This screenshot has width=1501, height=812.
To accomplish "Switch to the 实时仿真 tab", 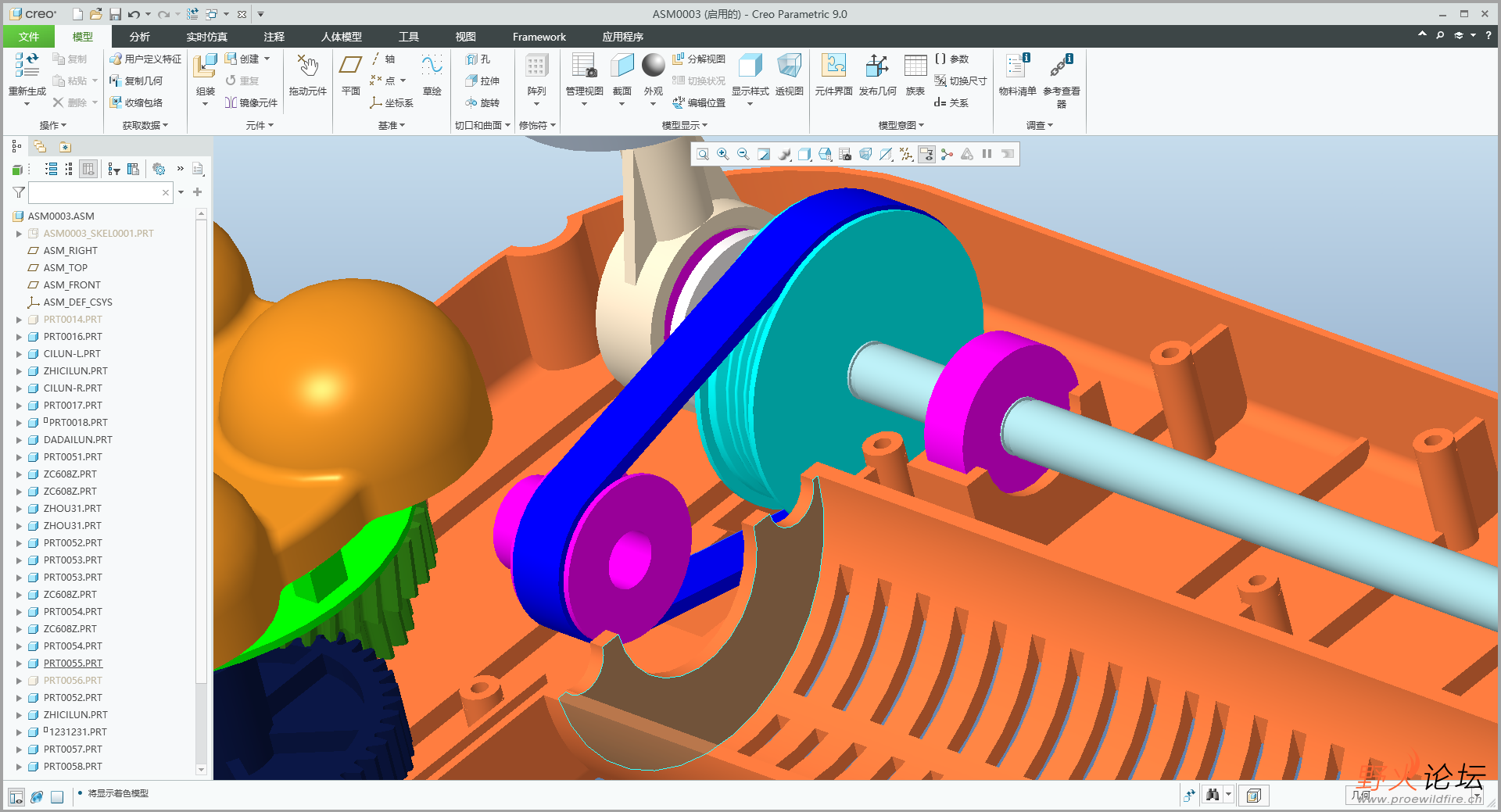I will 206,37.
